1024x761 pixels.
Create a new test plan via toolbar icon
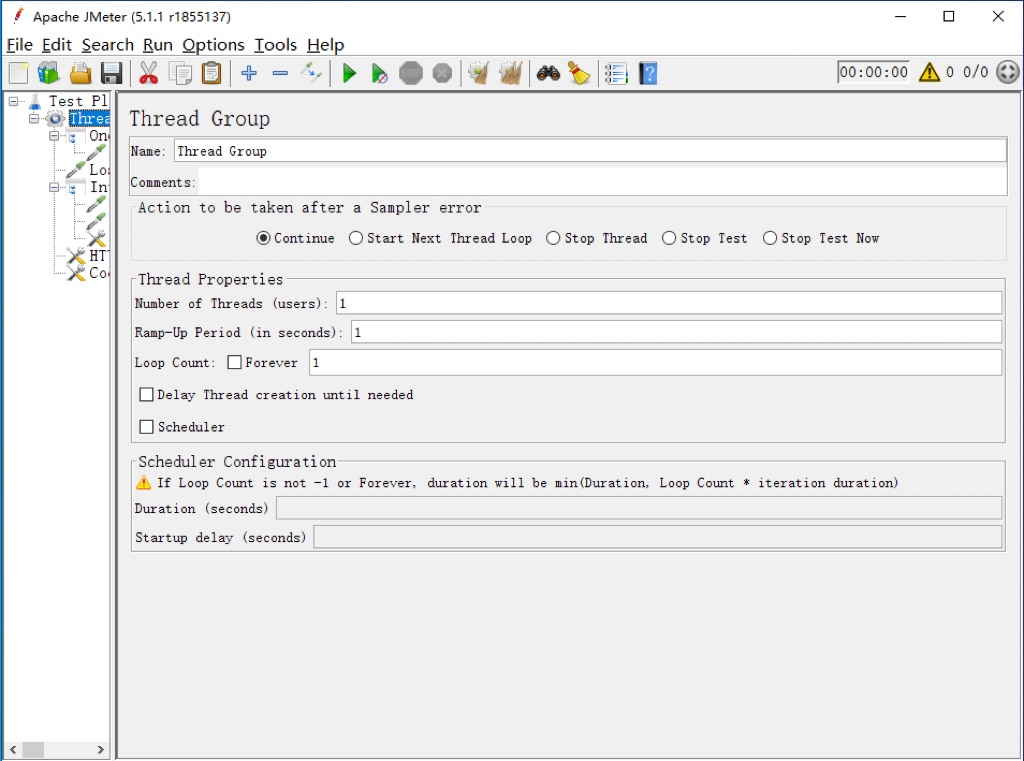point(18,73)
